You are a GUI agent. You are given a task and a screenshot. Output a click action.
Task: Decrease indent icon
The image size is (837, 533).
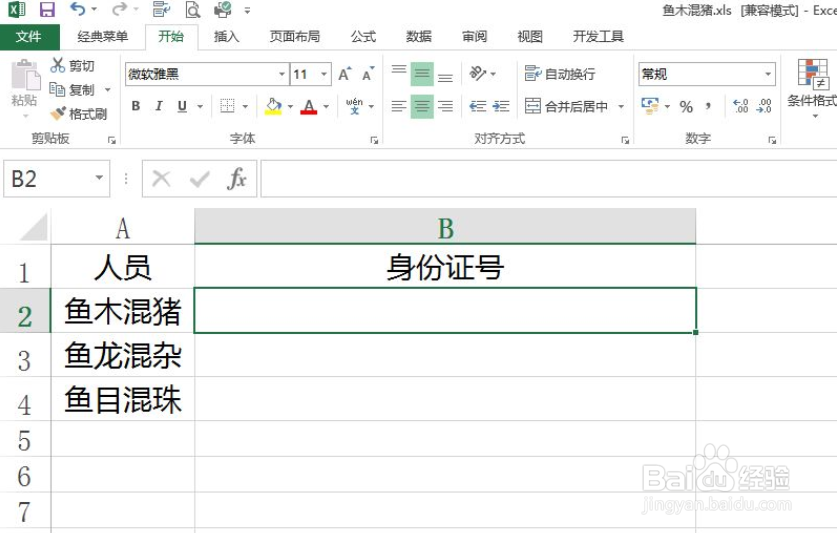tap(478, 106)
